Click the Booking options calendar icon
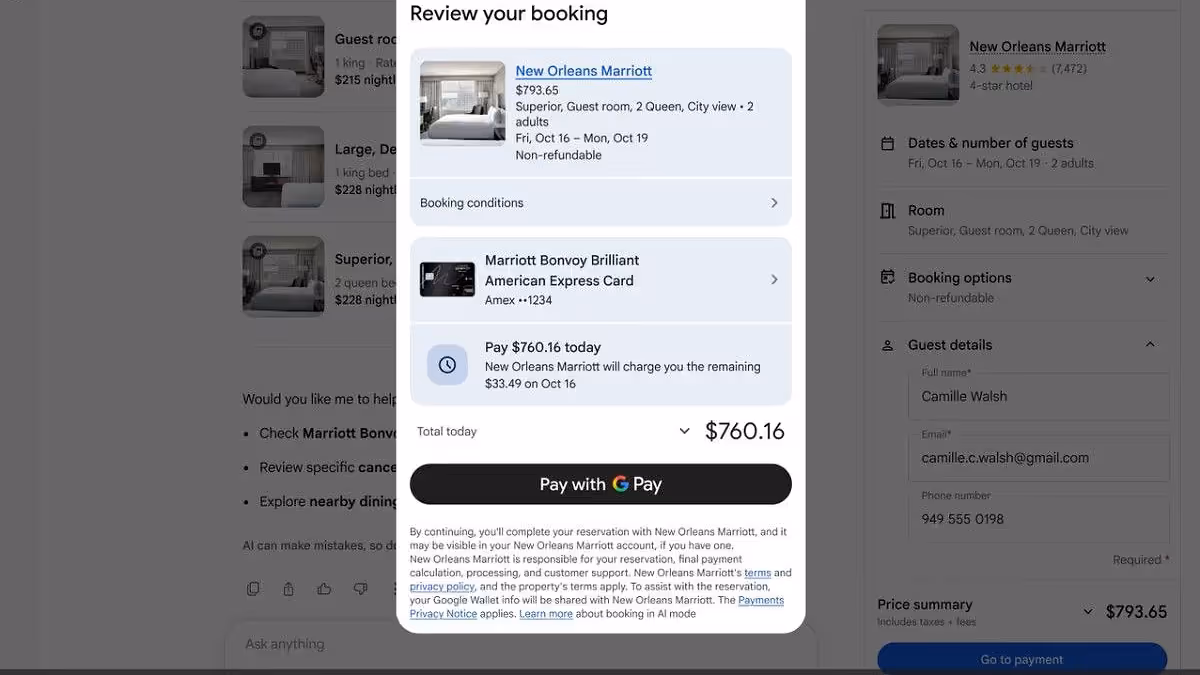Image resolution: width=1200 pixels, height=675 pixels. point(887,277)
